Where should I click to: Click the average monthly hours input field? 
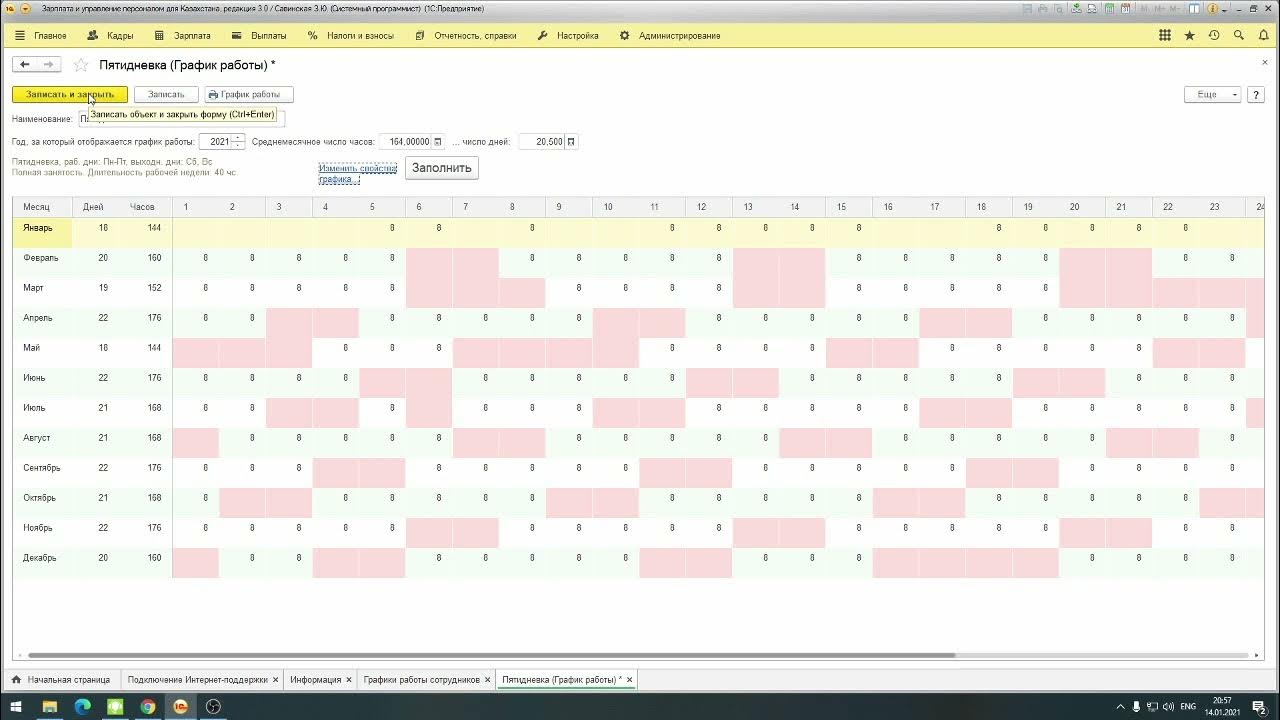click(405, 142)
